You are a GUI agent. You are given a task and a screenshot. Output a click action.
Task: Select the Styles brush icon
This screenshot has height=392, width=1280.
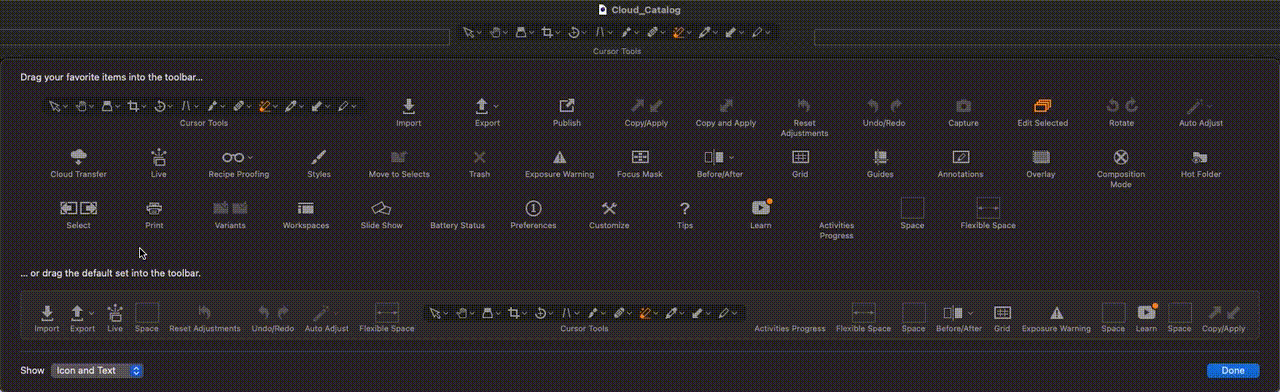[319, 157]
